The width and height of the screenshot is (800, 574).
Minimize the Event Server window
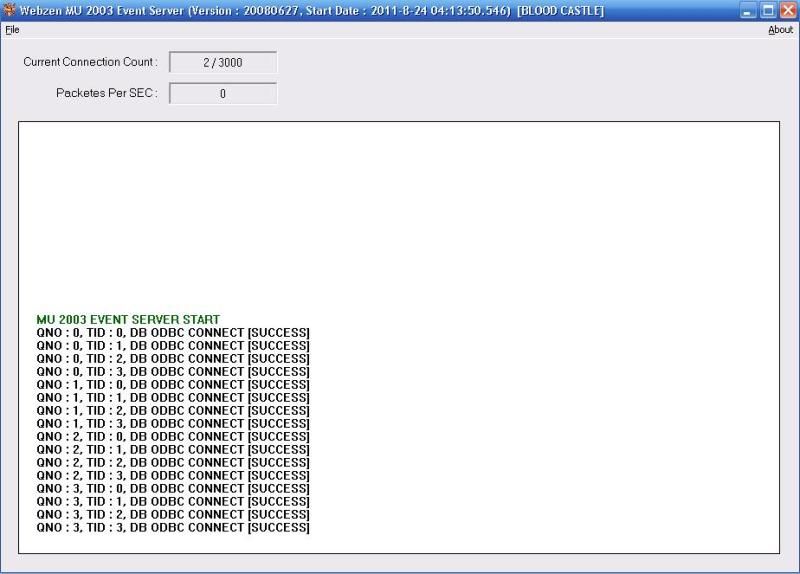click(x=747, y=11)
